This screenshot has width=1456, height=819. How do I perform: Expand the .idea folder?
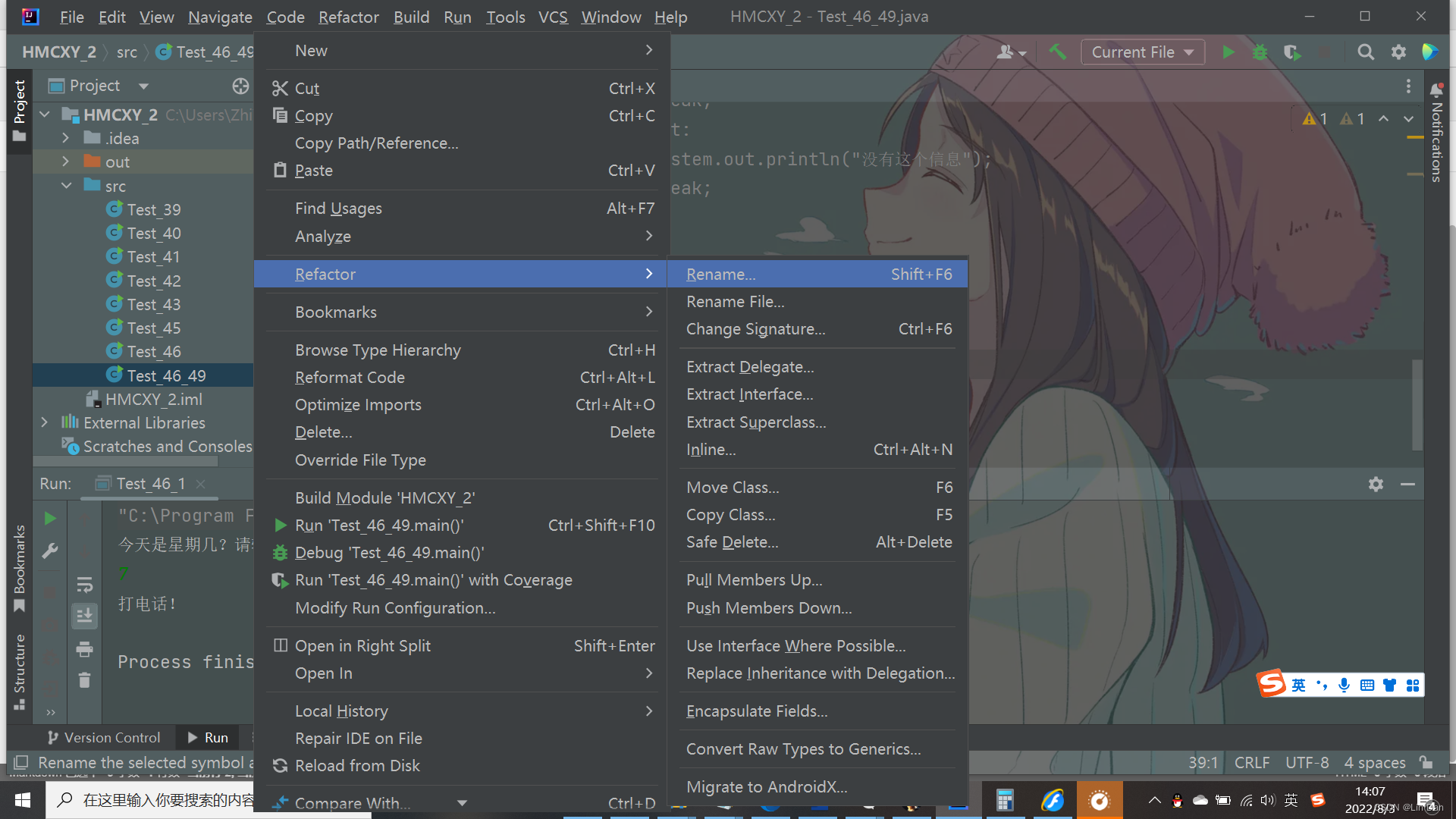[x=65, y=138]
